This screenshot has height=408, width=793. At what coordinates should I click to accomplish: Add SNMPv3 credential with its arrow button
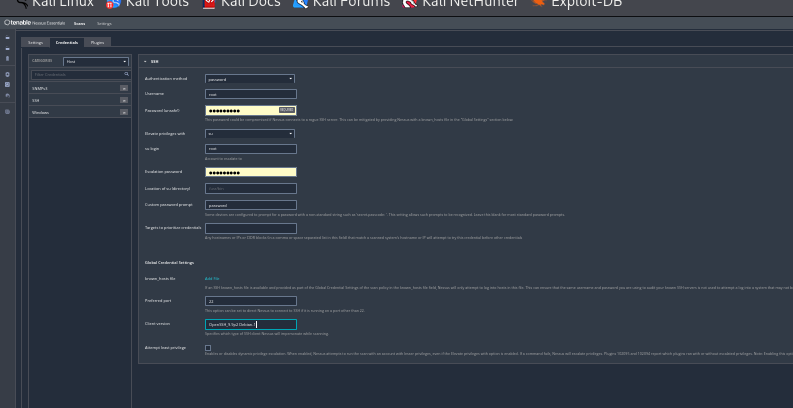point(123,88)
